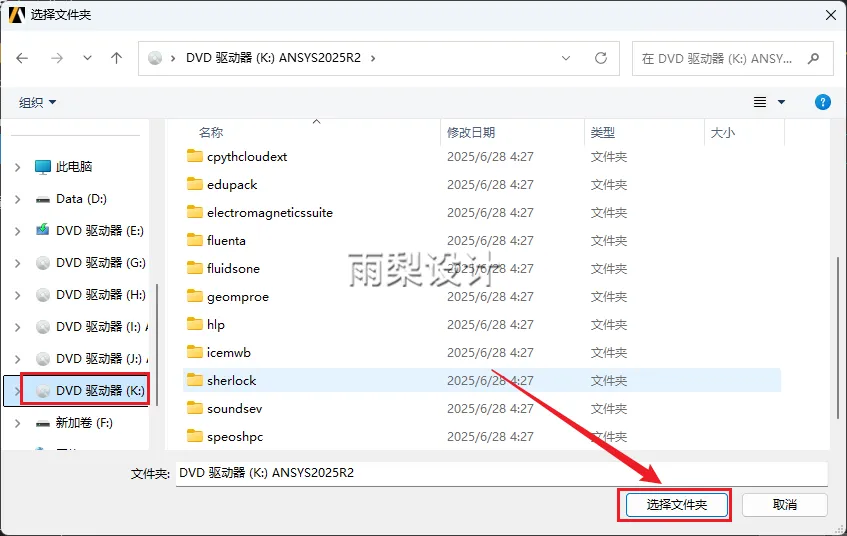
Task: Go up one folder level
Action: [x=116, y=58]
